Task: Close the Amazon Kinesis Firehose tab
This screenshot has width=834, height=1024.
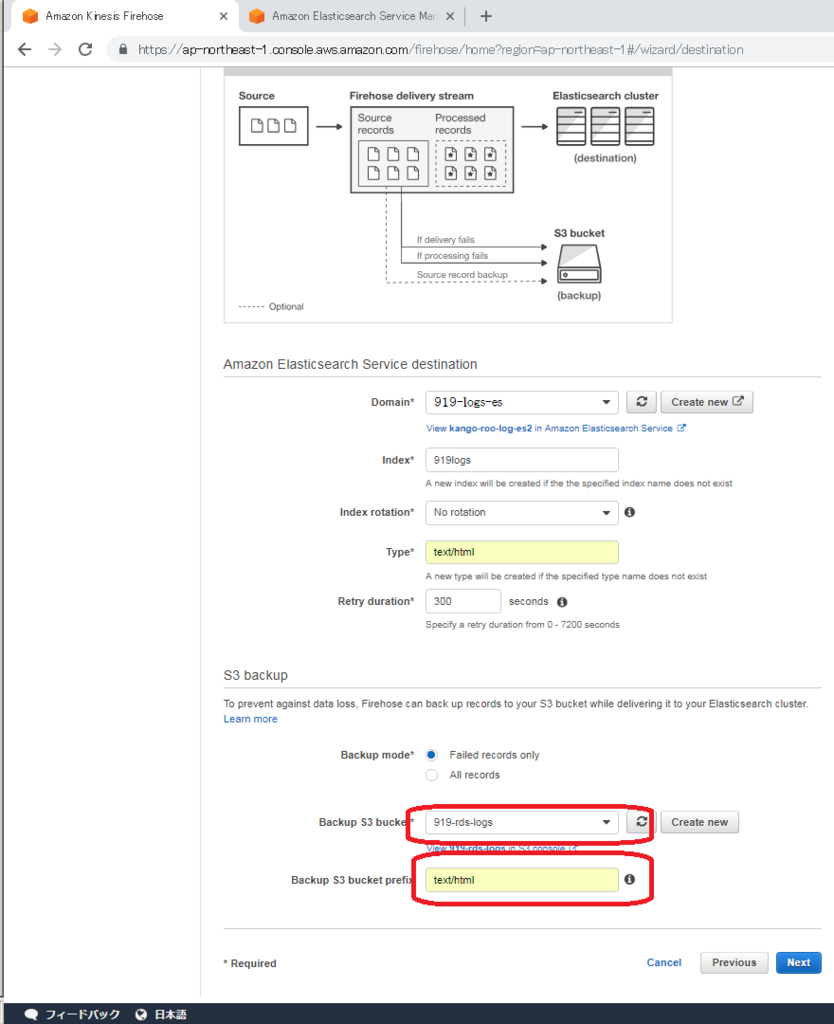Action: point(223,16)
